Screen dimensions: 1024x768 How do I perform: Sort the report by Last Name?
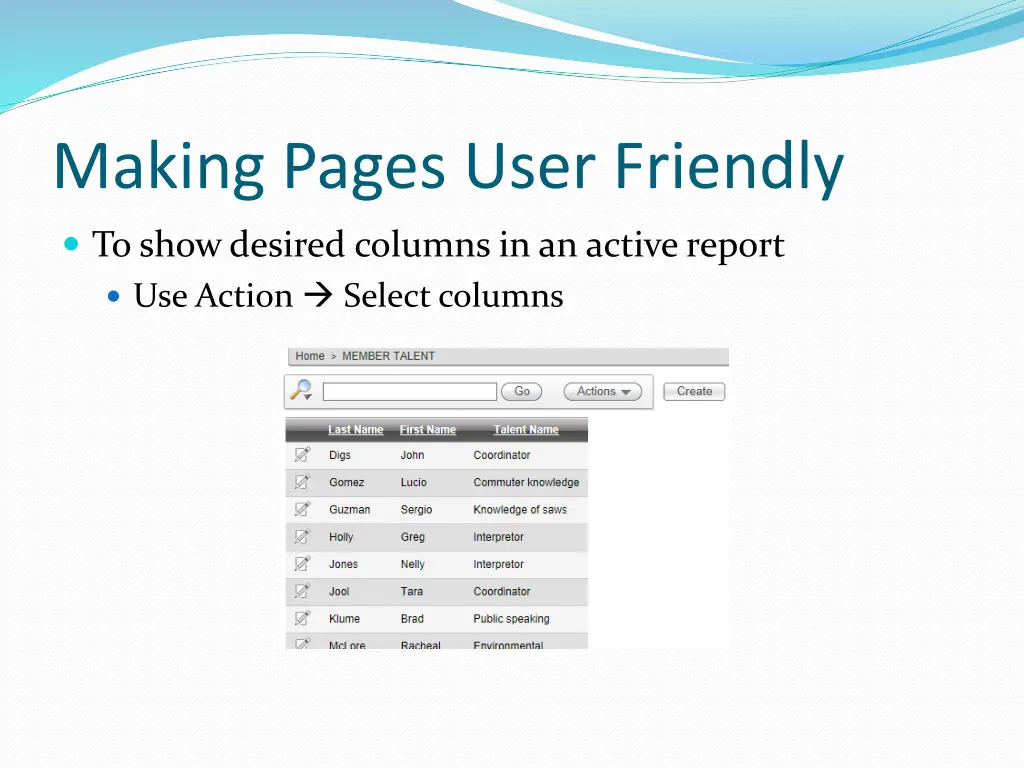click(355, 429)
